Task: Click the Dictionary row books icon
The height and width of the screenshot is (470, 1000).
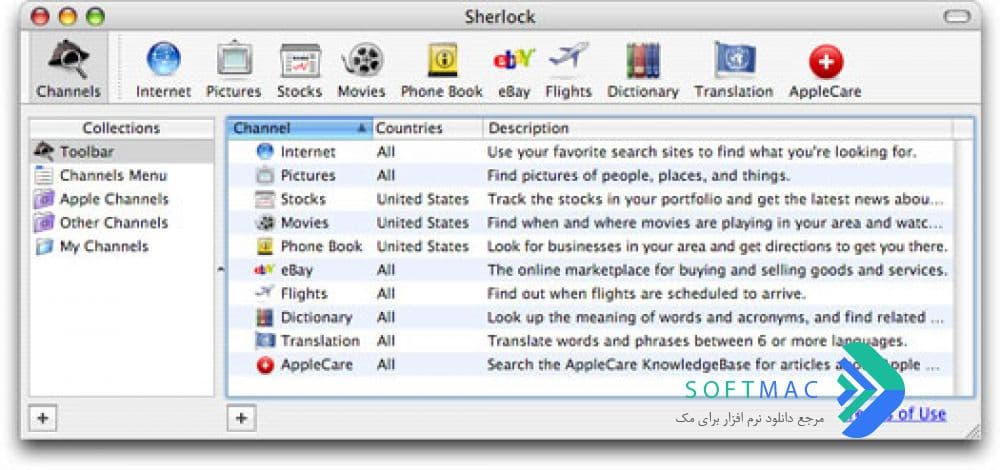Action: [264, 317]
